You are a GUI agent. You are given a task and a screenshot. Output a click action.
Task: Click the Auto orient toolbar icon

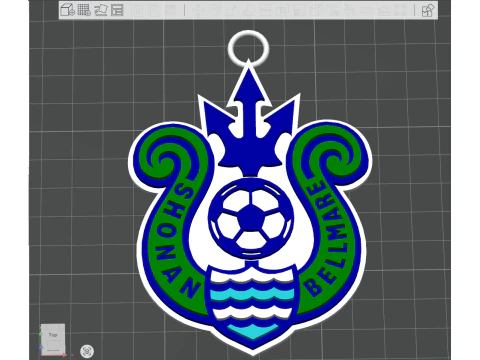[101, 10]
